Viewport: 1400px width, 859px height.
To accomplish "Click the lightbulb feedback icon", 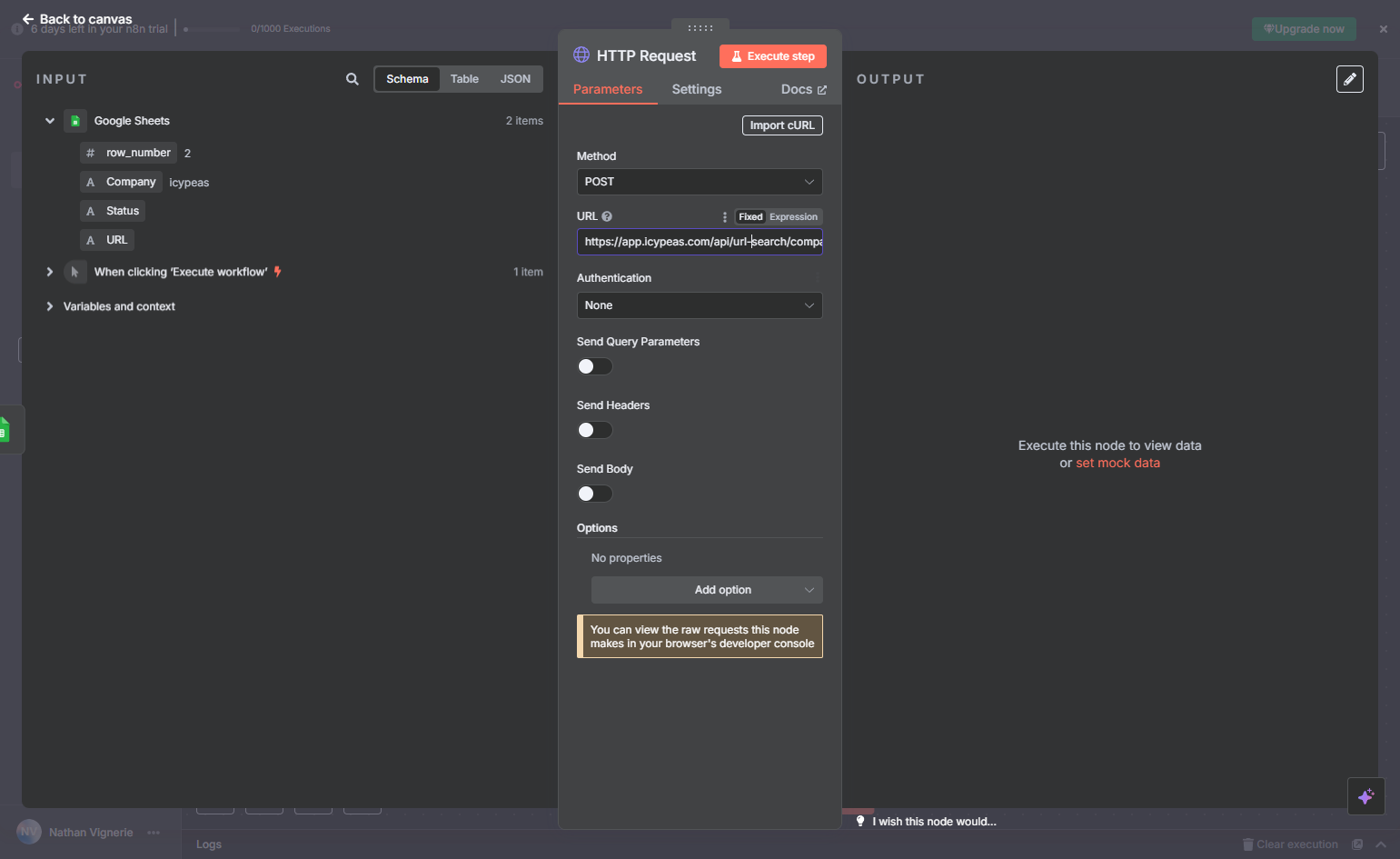I will click(860, 821).
